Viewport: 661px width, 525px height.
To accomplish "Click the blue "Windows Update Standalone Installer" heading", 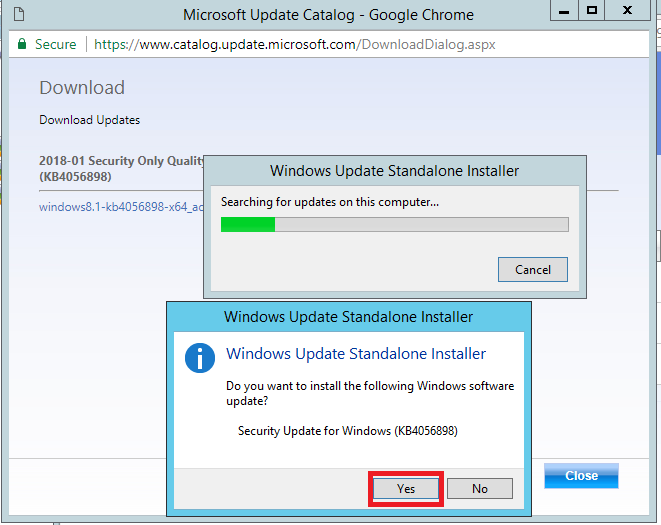I will [356, 353].
